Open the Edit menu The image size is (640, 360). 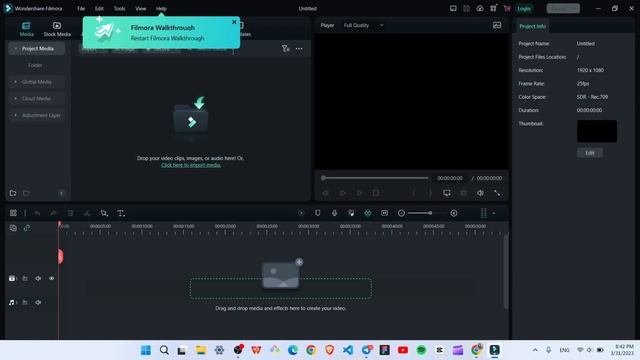pos(99,8)
